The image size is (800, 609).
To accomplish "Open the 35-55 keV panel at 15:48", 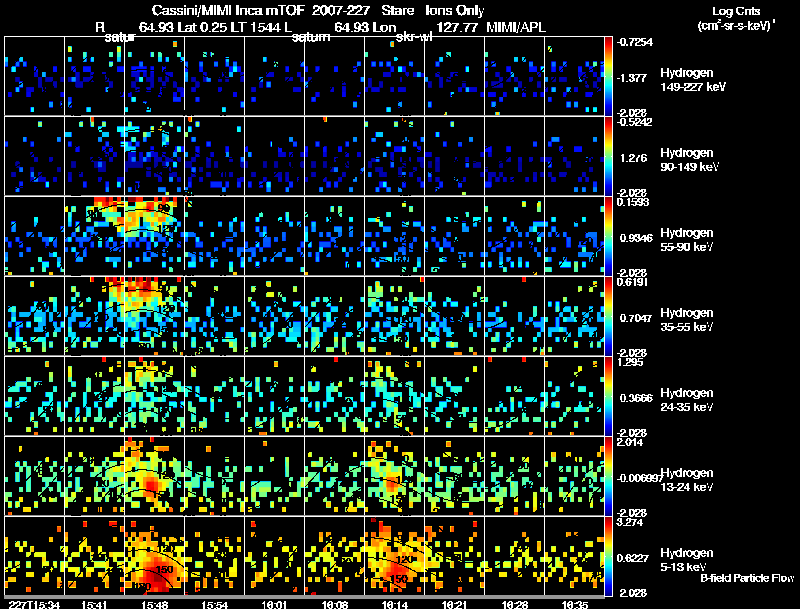I will (x=155, y=316).
